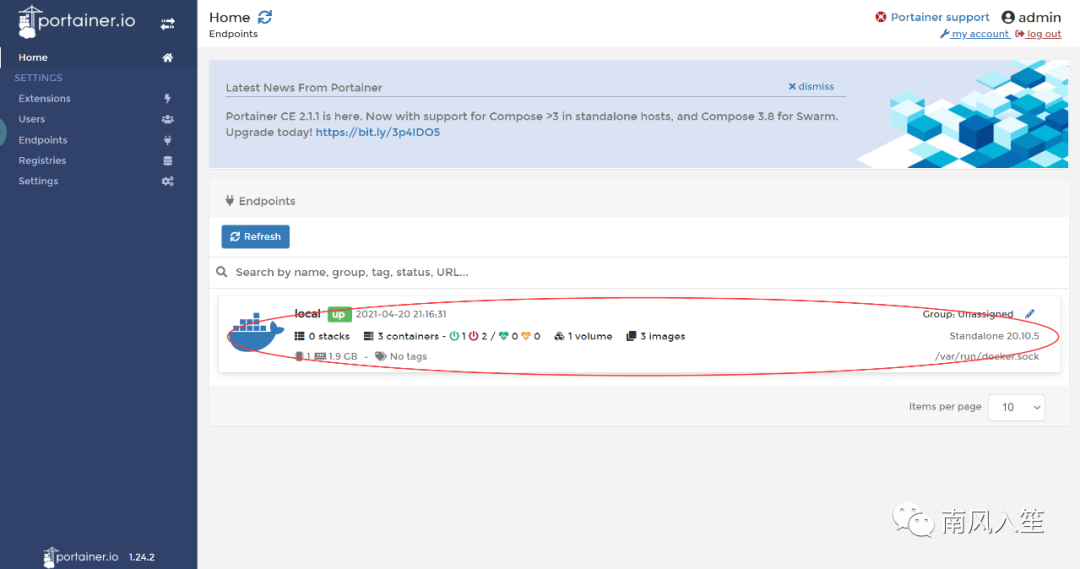1080x569 pixels.
Task: Click the stacks list icon
Action: [x=300, y=336]
